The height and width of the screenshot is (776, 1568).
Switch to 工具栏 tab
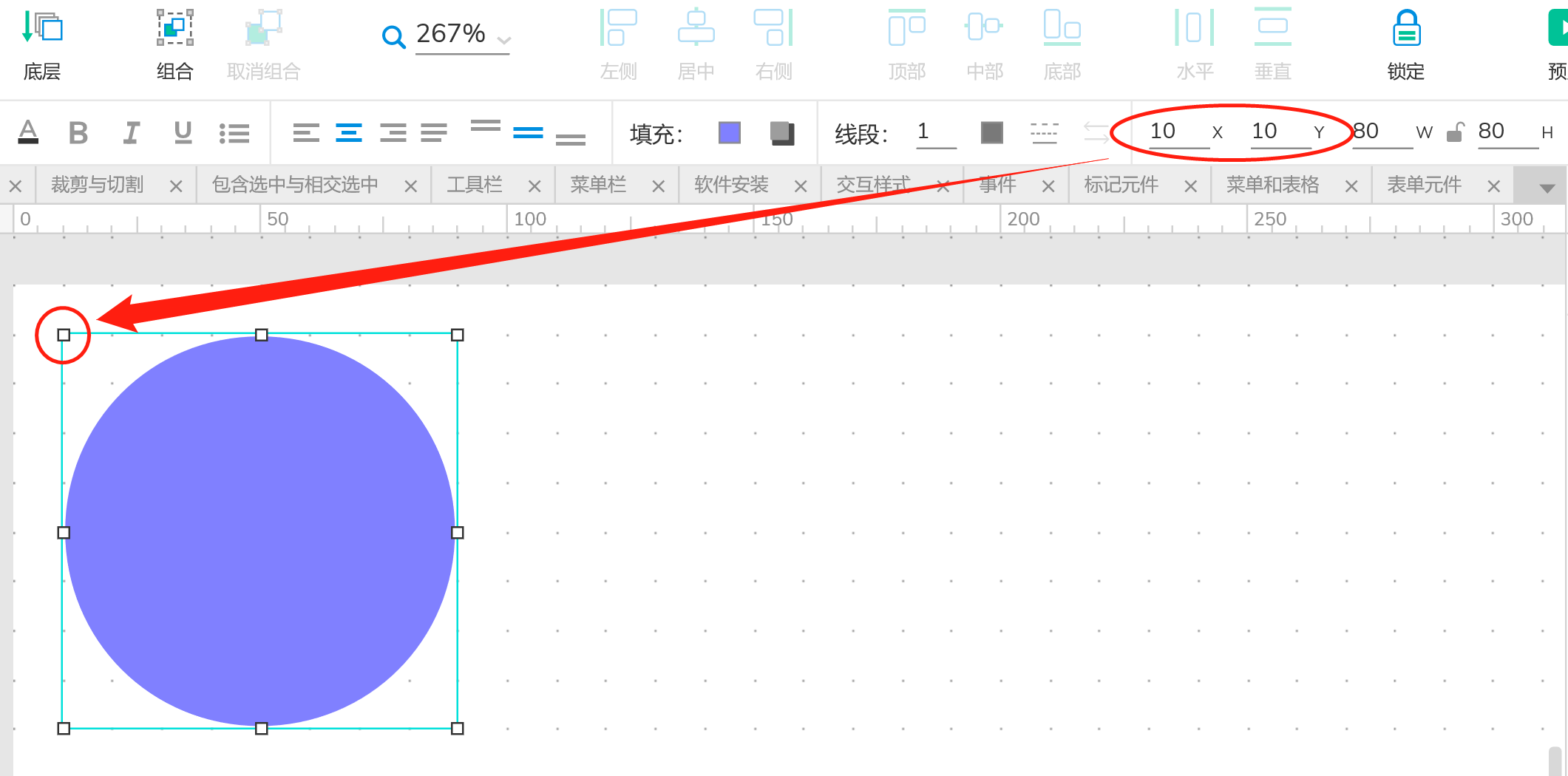475,185
